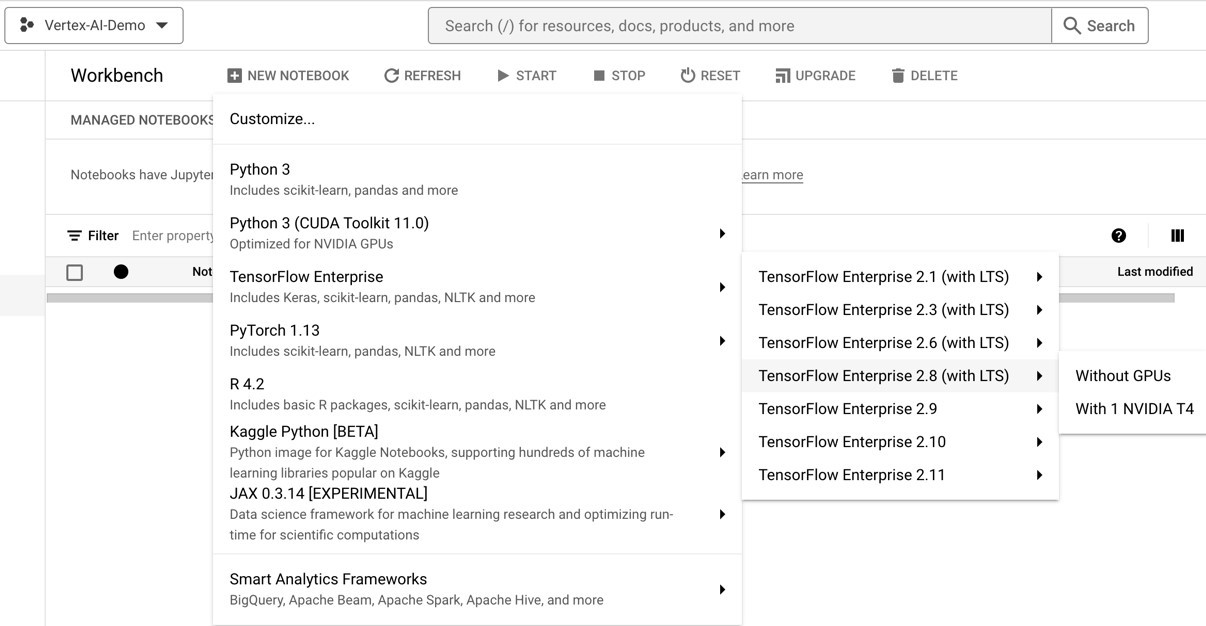The width and height of the screenshot is (1206, 626).
Task: Click the Filter icon button
Action: coord(75,236)
